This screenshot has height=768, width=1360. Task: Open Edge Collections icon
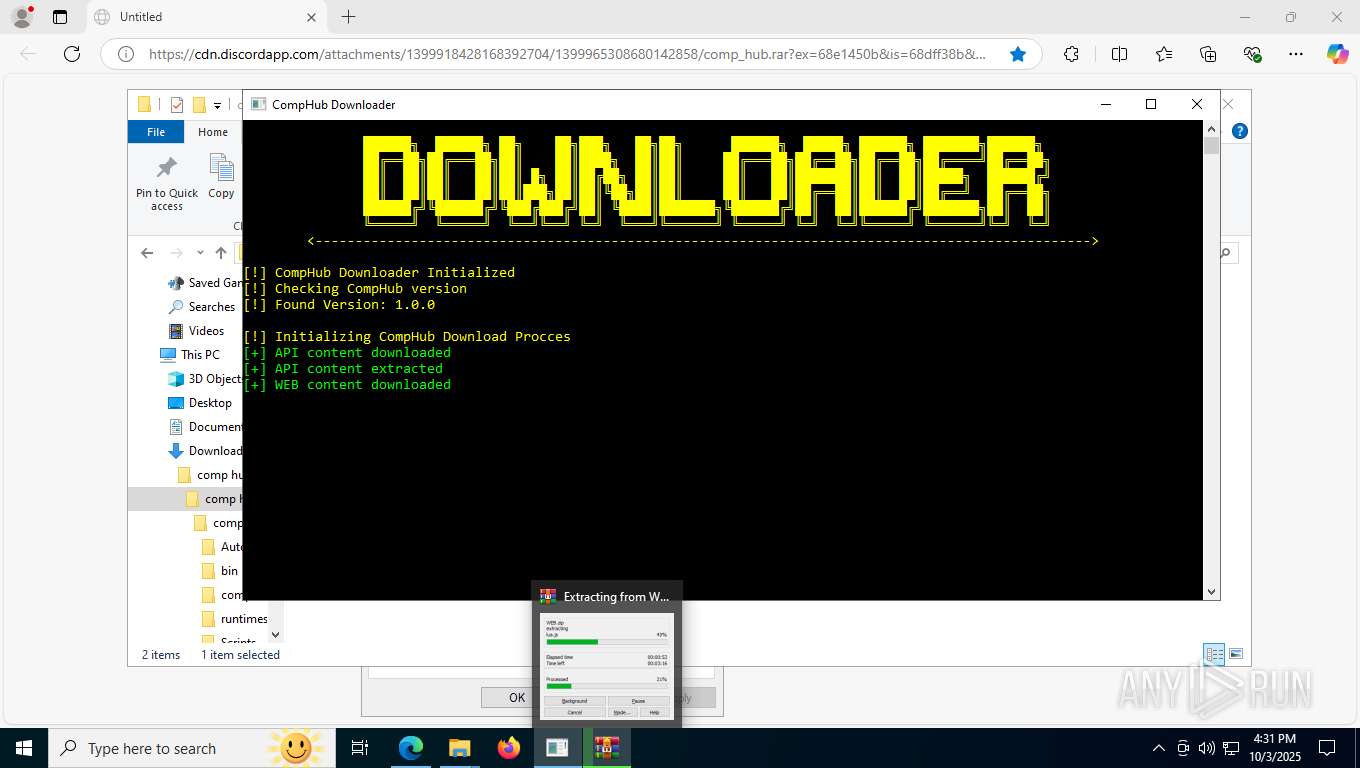1208,54
